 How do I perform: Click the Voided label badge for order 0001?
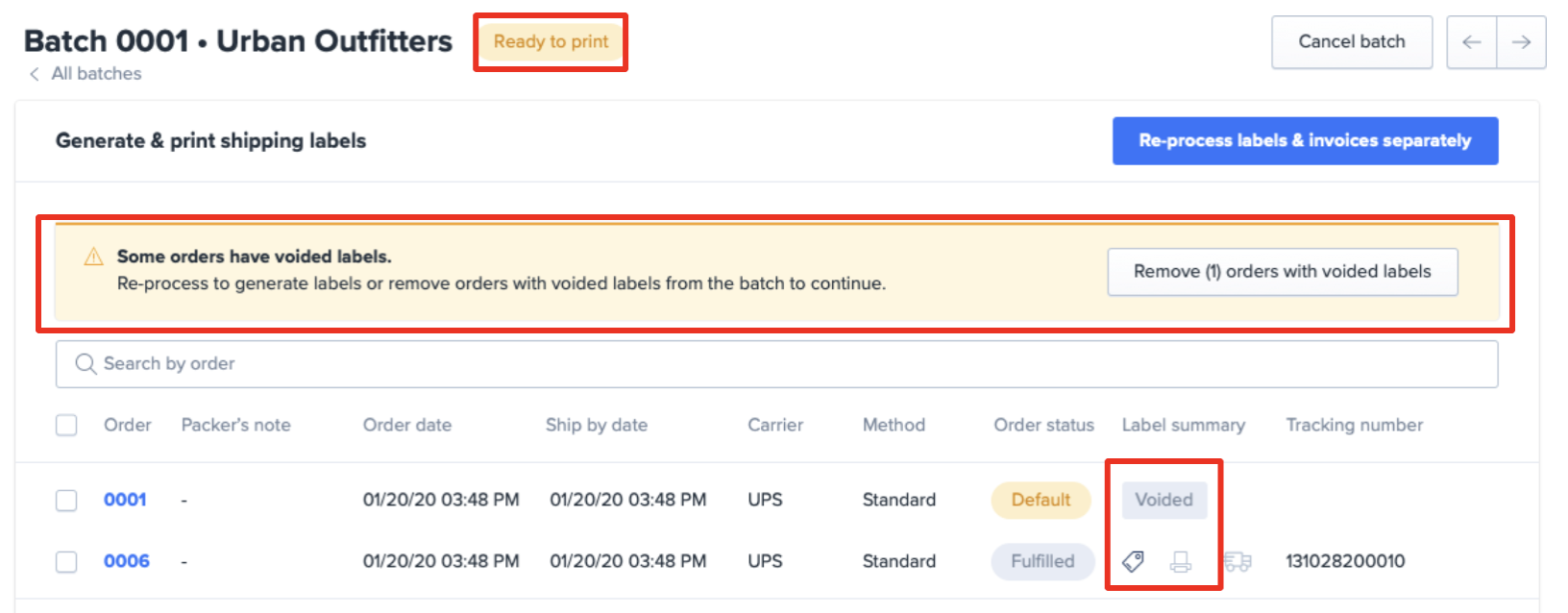click(1164, 500)
